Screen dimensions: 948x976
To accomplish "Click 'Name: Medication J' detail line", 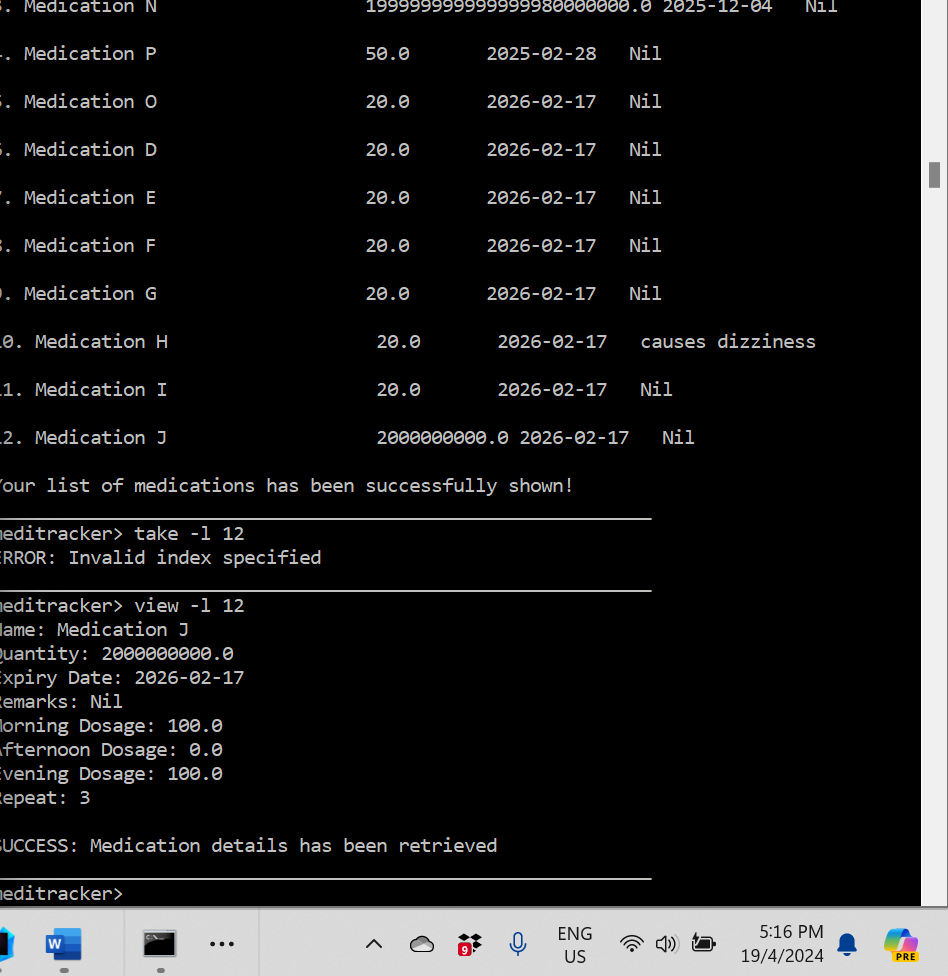I will 93,630.
